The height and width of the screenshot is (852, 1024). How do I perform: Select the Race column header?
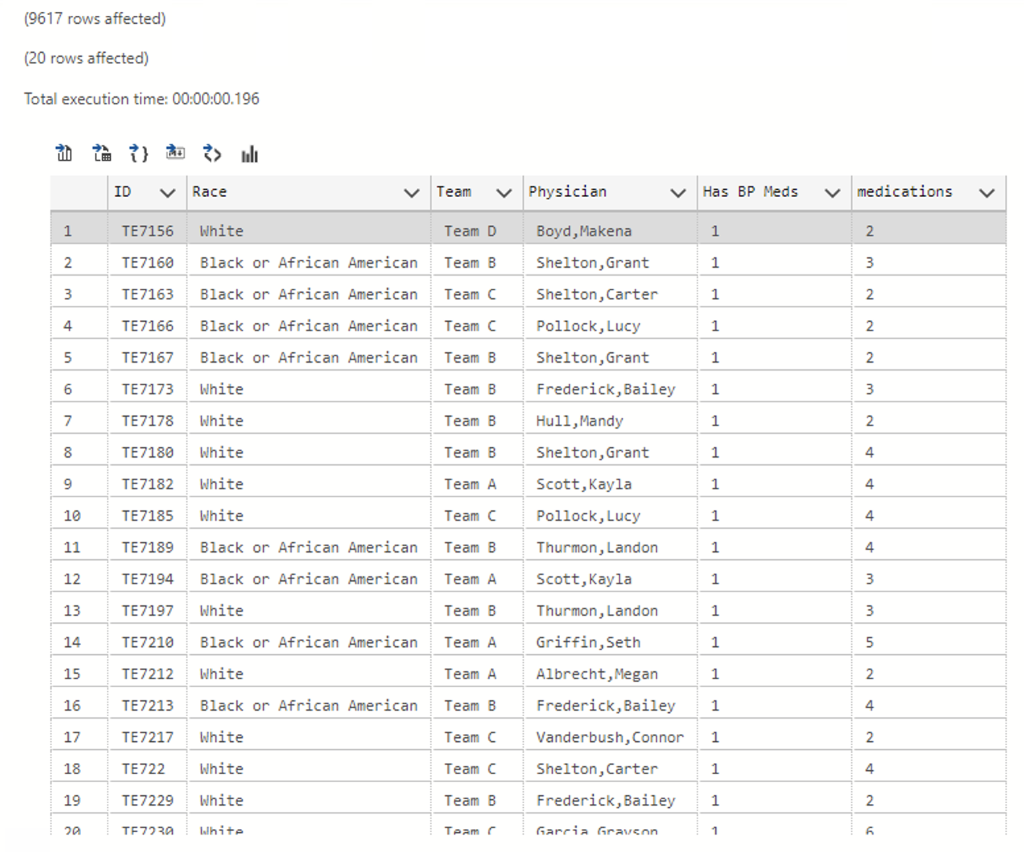click(309, 193)
